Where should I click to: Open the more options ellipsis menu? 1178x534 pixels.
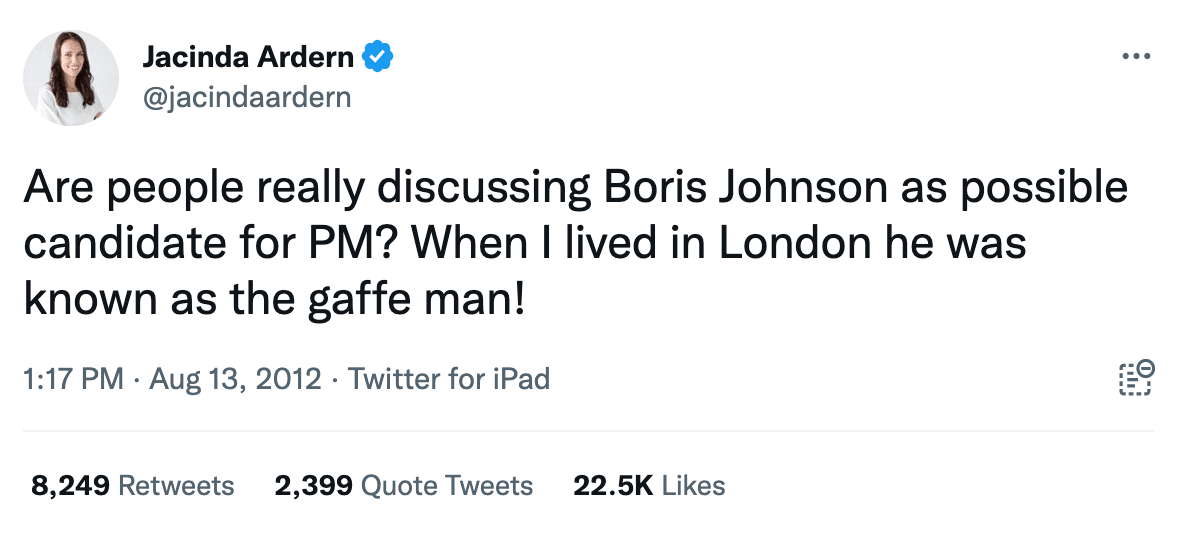(1136, 56)
